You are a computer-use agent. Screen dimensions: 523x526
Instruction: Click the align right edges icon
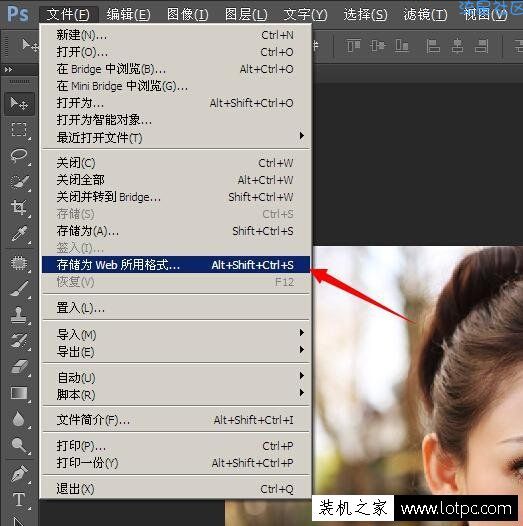click(481, 46)
